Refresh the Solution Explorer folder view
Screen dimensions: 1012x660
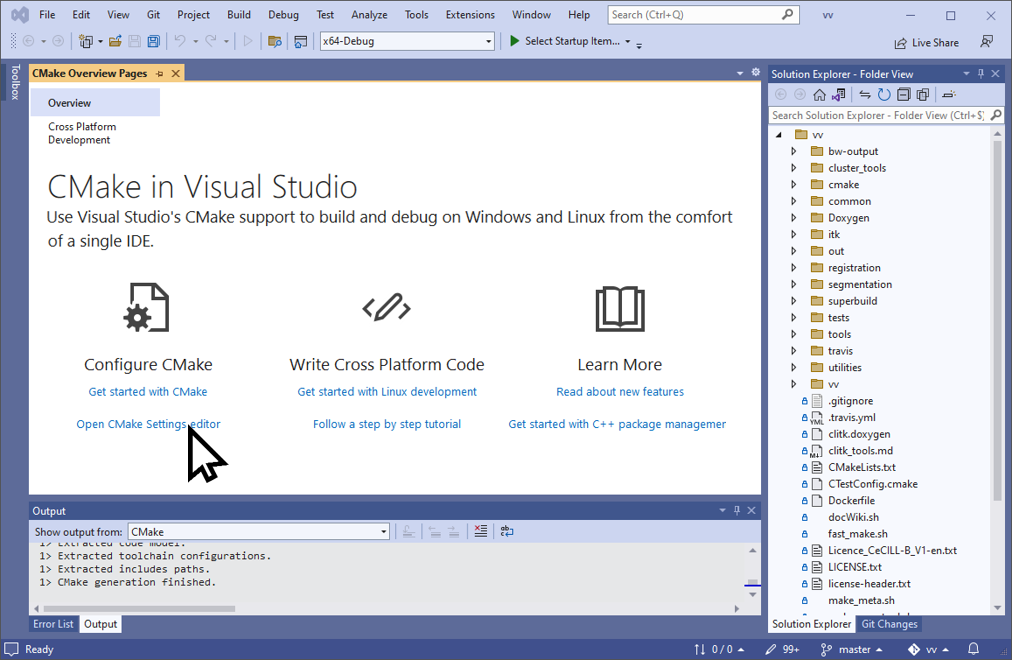pyautogui.click(x=884, y=95)
